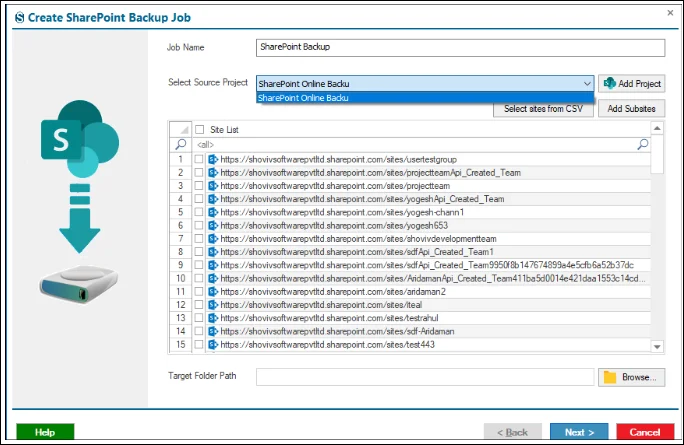Screen dimensions: 684x445
Task: Click the Next button
Action: (x=579, y=432)
